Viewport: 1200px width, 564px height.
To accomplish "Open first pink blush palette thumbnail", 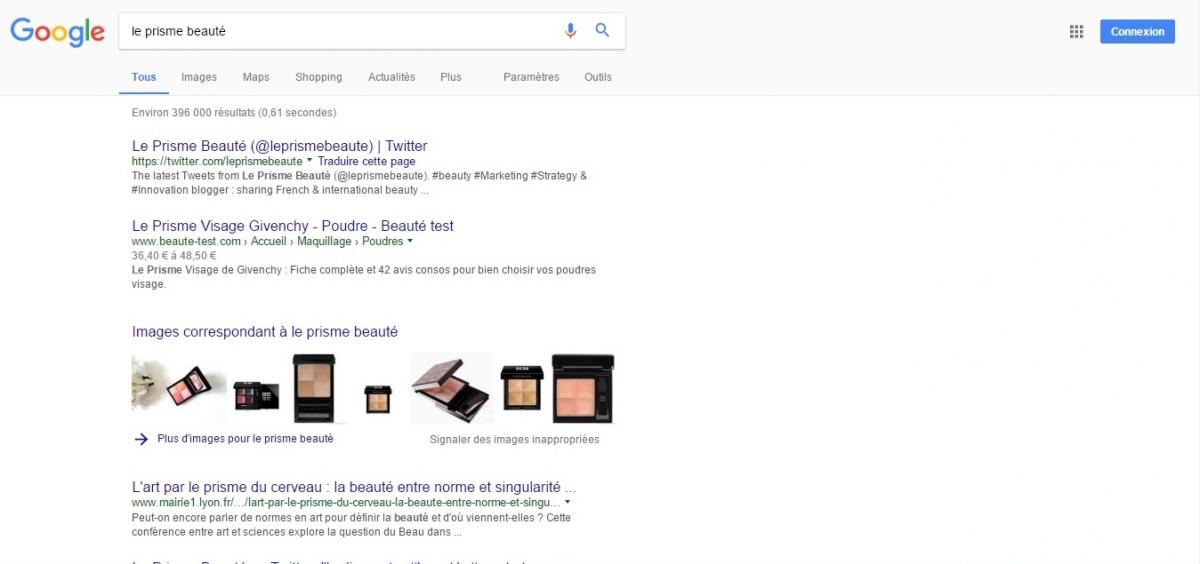I will coord(179,388).
